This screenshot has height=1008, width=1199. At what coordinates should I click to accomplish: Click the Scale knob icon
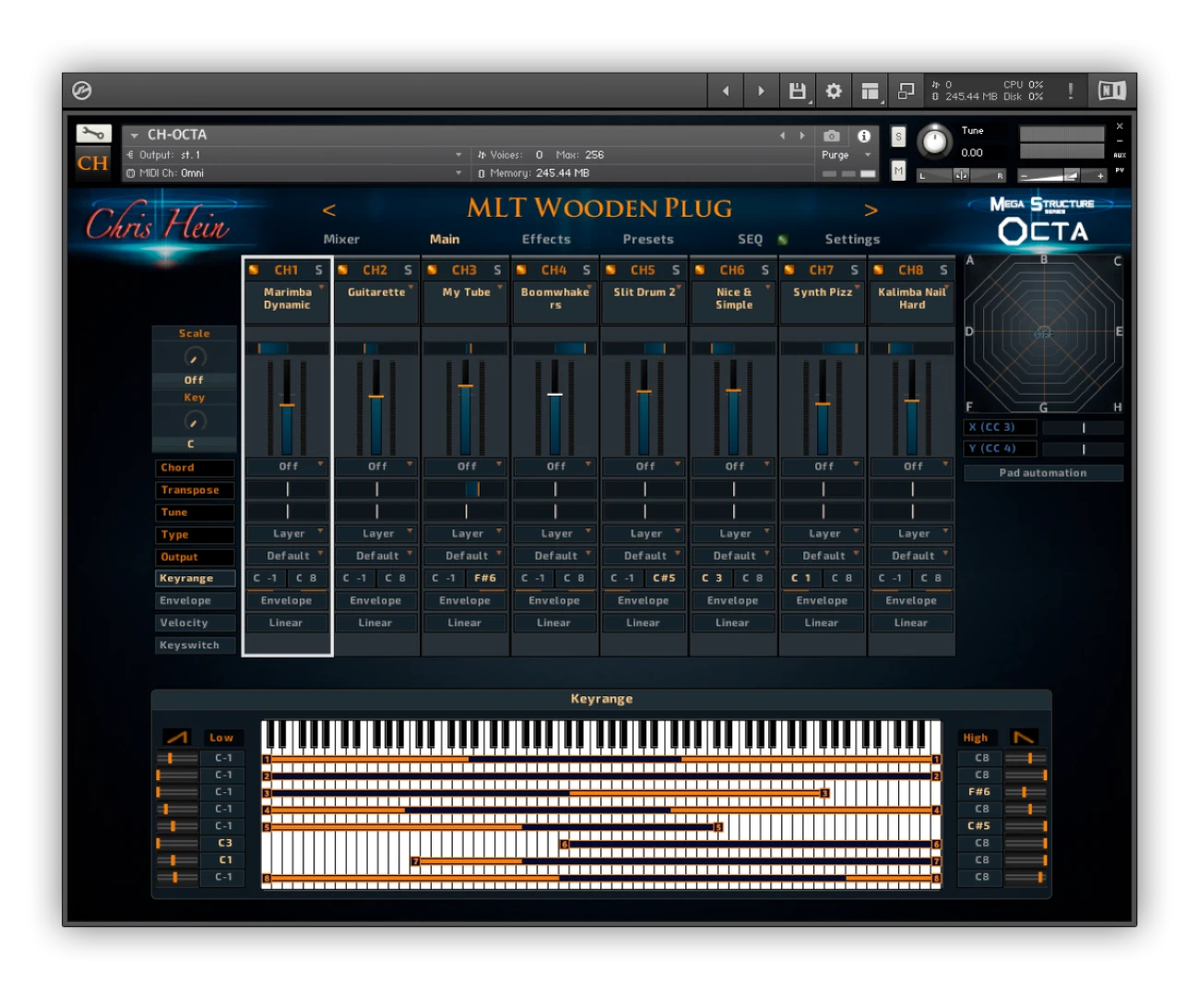click(x=194, y=357)
